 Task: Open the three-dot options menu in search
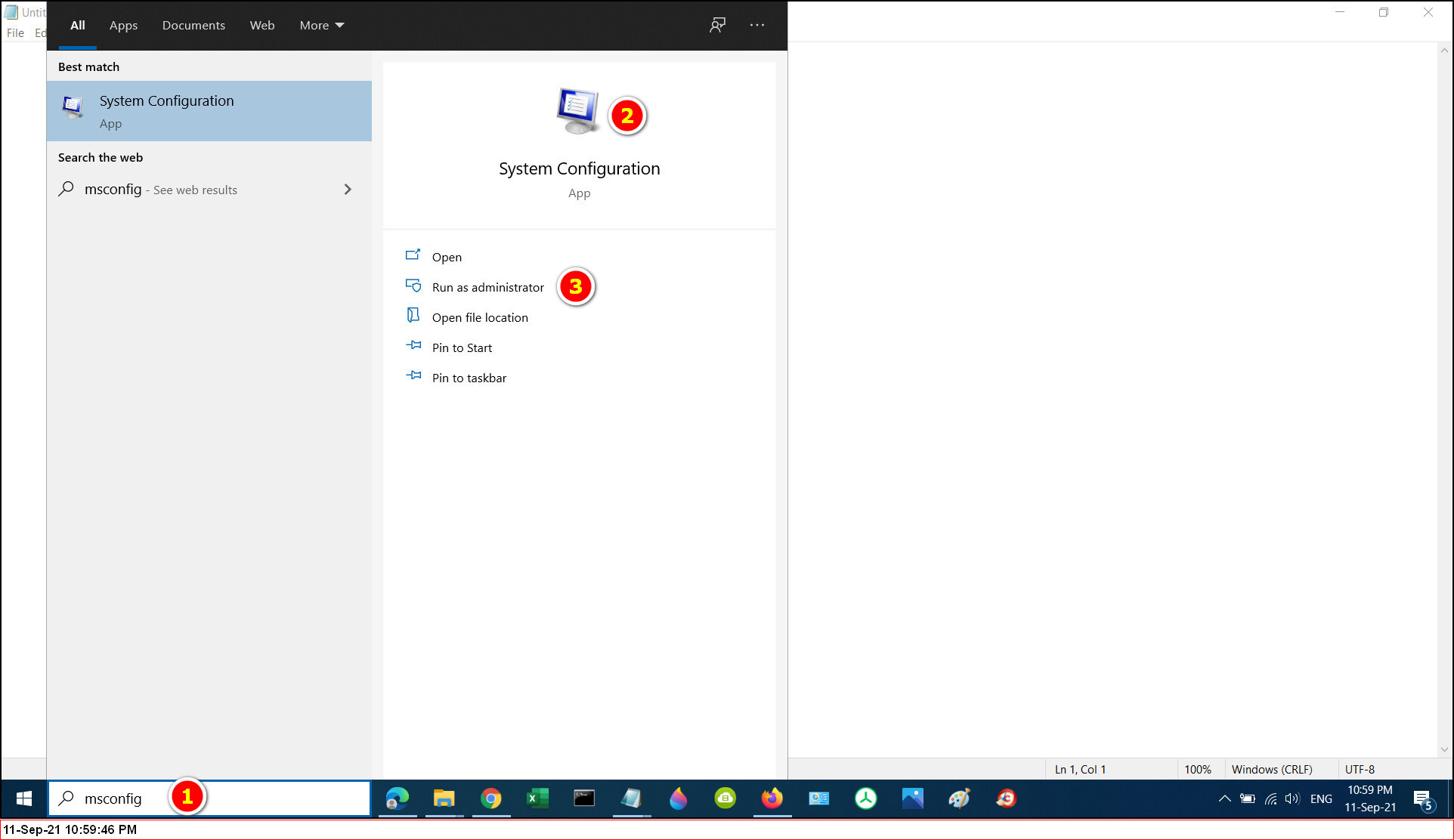click(756, 25)
